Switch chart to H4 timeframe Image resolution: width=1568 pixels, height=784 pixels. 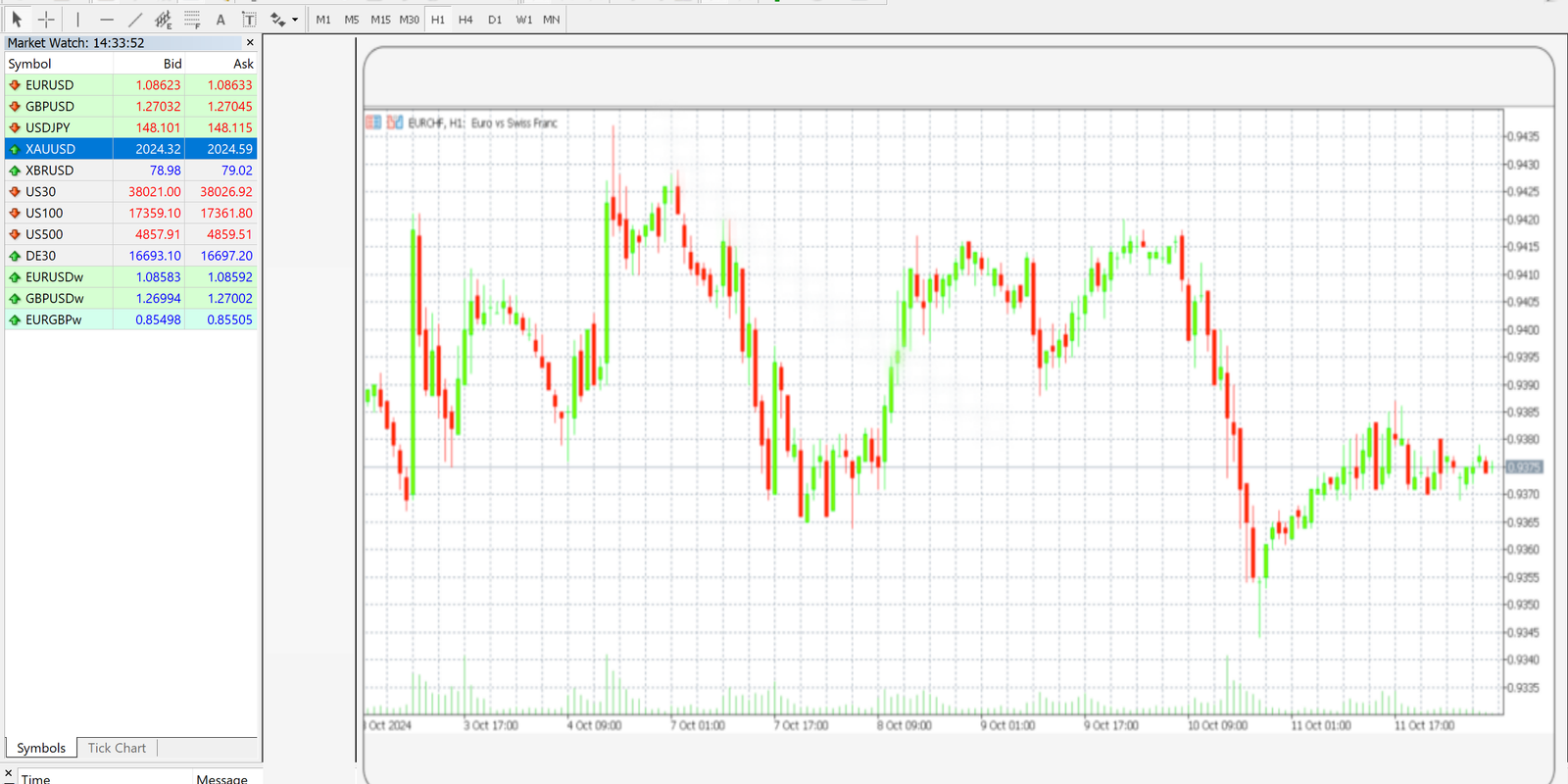pyautogui.click(x=465, y=20)
